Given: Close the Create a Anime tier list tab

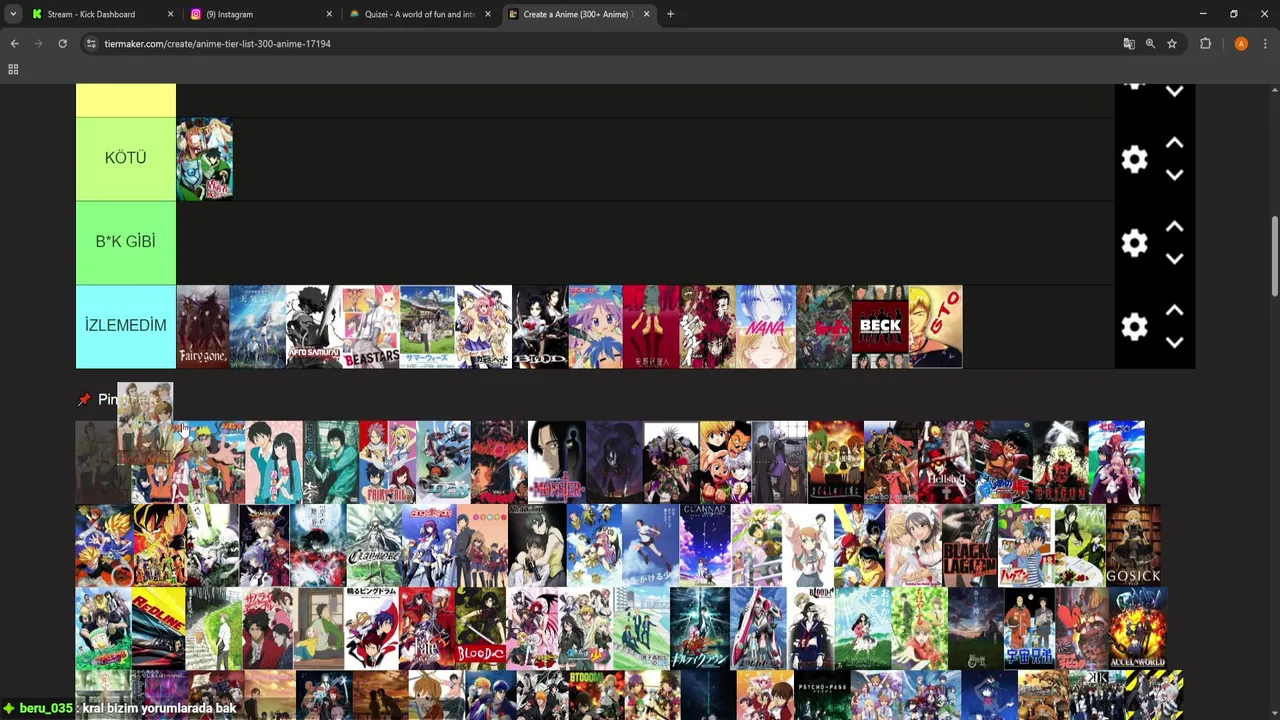Looking at the screenshot, I should 646,14.
